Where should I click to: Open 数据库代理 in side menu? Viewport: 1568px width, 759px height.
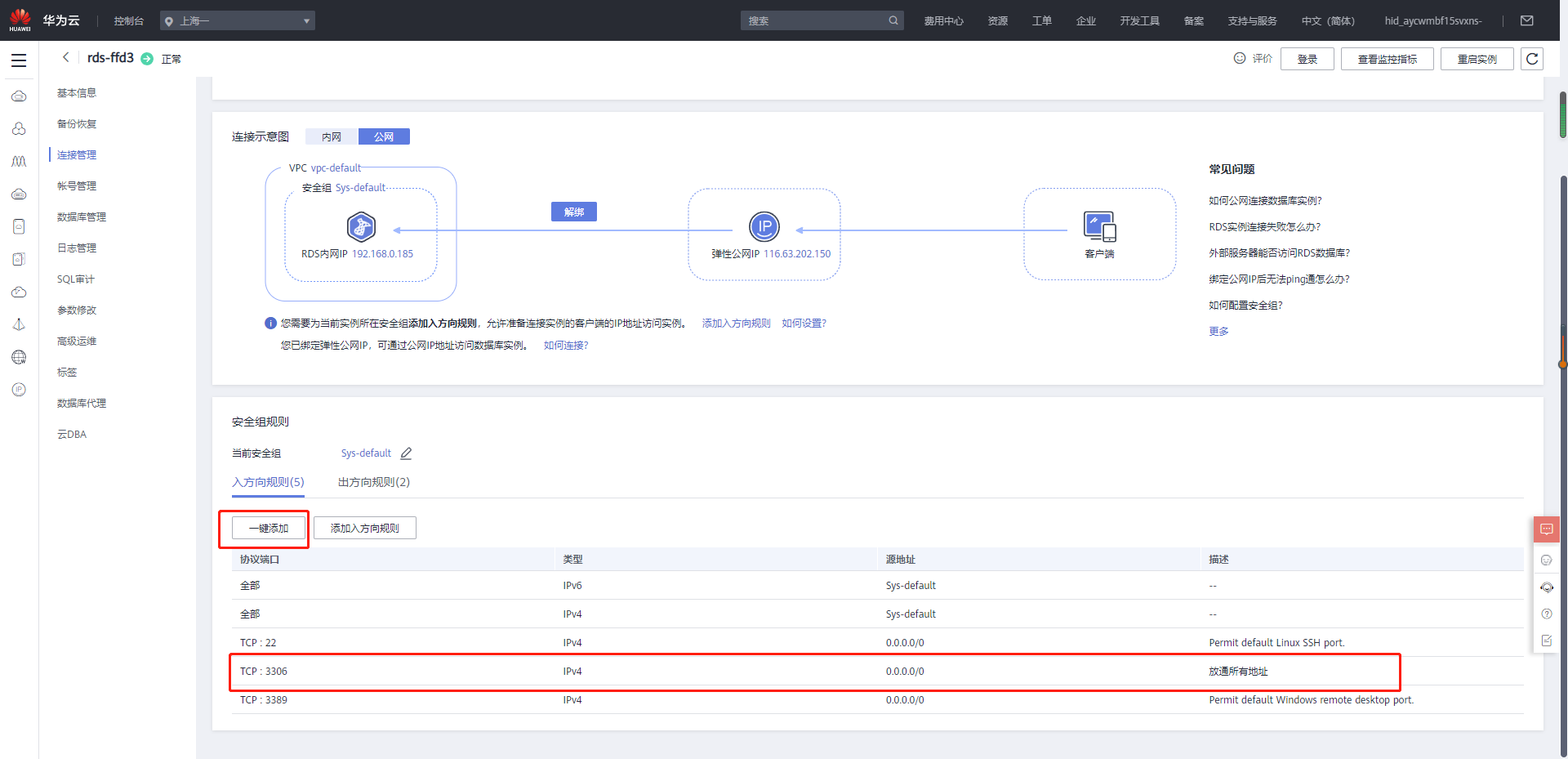click(x=82, y=404)
